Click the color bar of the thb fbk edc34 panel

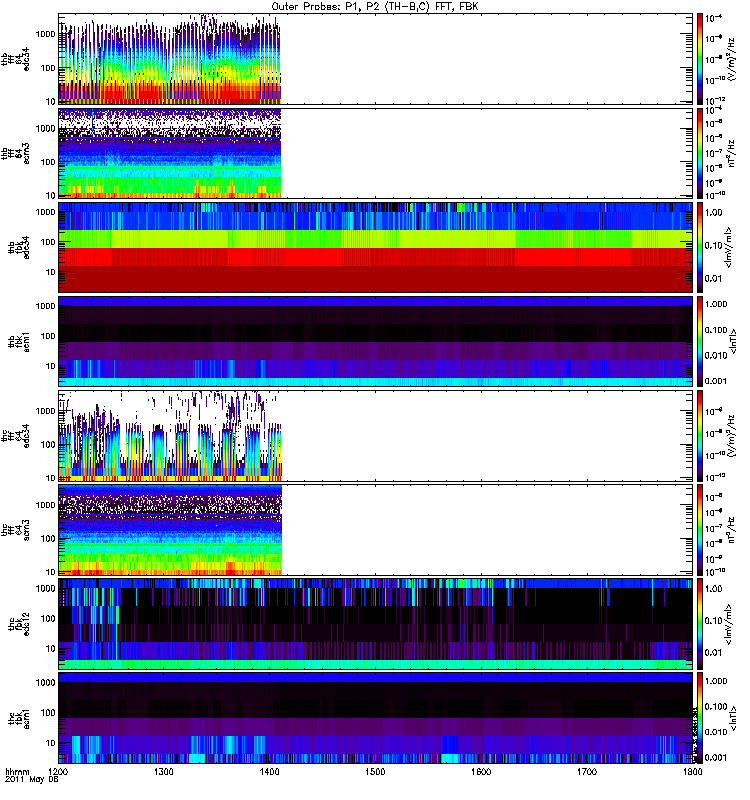click(x=700, y=247)
